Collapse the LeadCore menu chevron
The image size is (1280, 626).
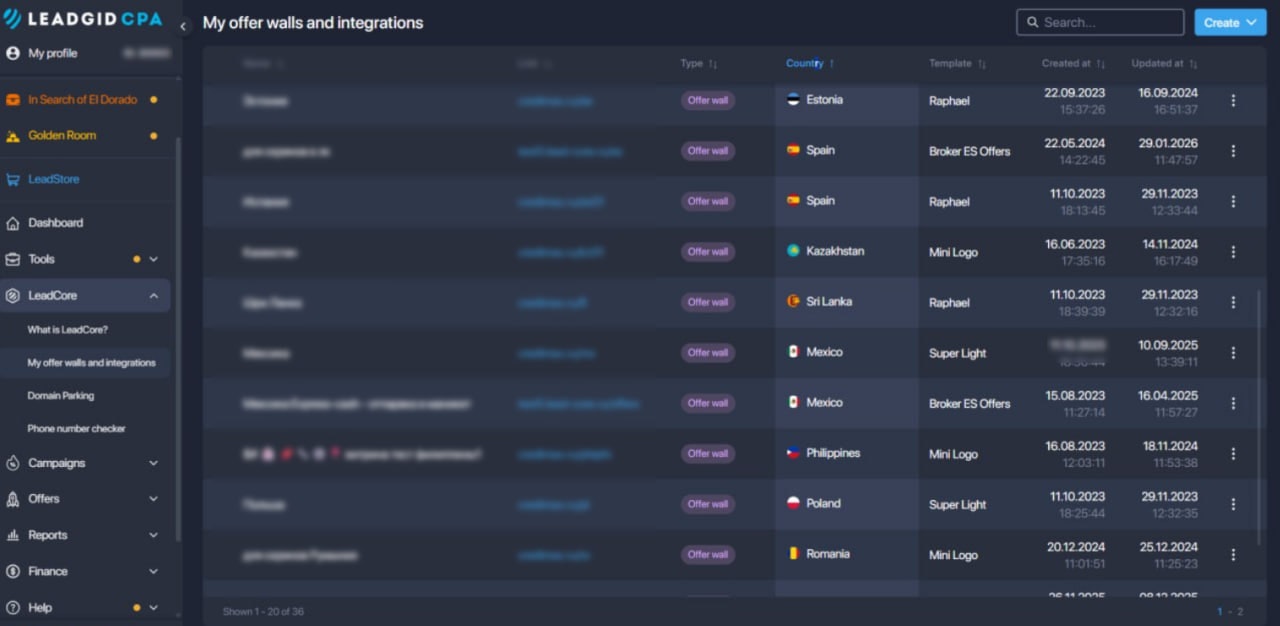pos(154,296)
